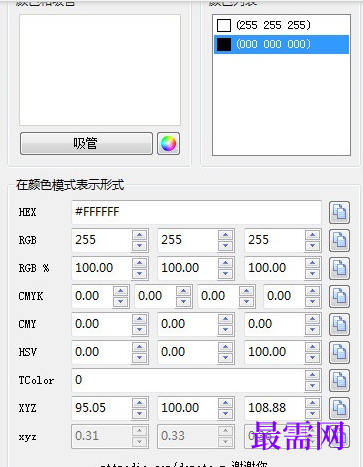This screenshot has height=467, width=363.
Task: Copy the RGB values
Action: click(x=339, y=240)
